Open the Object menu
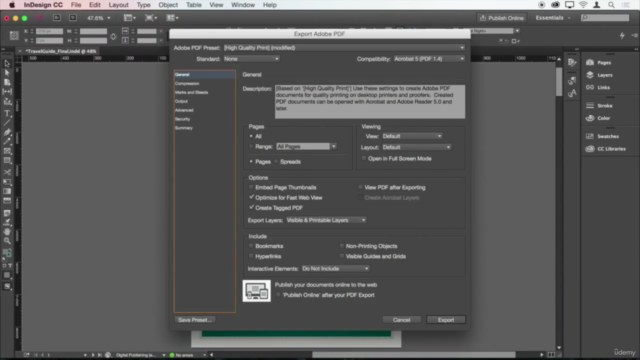This screenshot has height=360, width=640. tap(168, 5)
